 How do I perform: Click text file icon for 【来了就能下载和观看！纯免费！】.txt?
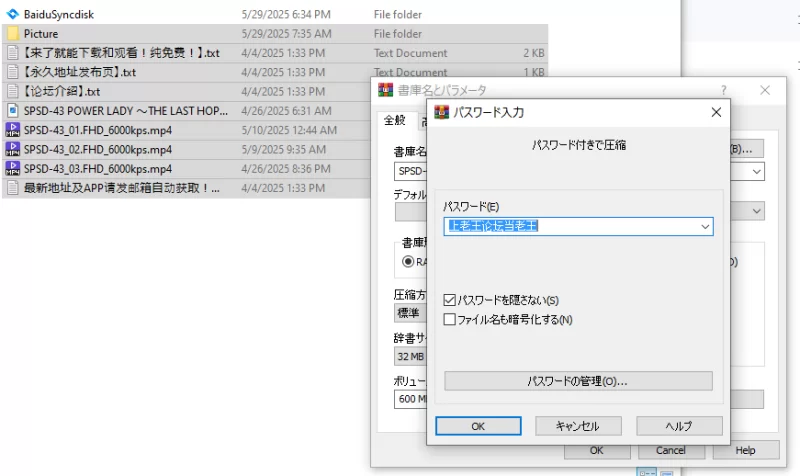coord(13,53)
